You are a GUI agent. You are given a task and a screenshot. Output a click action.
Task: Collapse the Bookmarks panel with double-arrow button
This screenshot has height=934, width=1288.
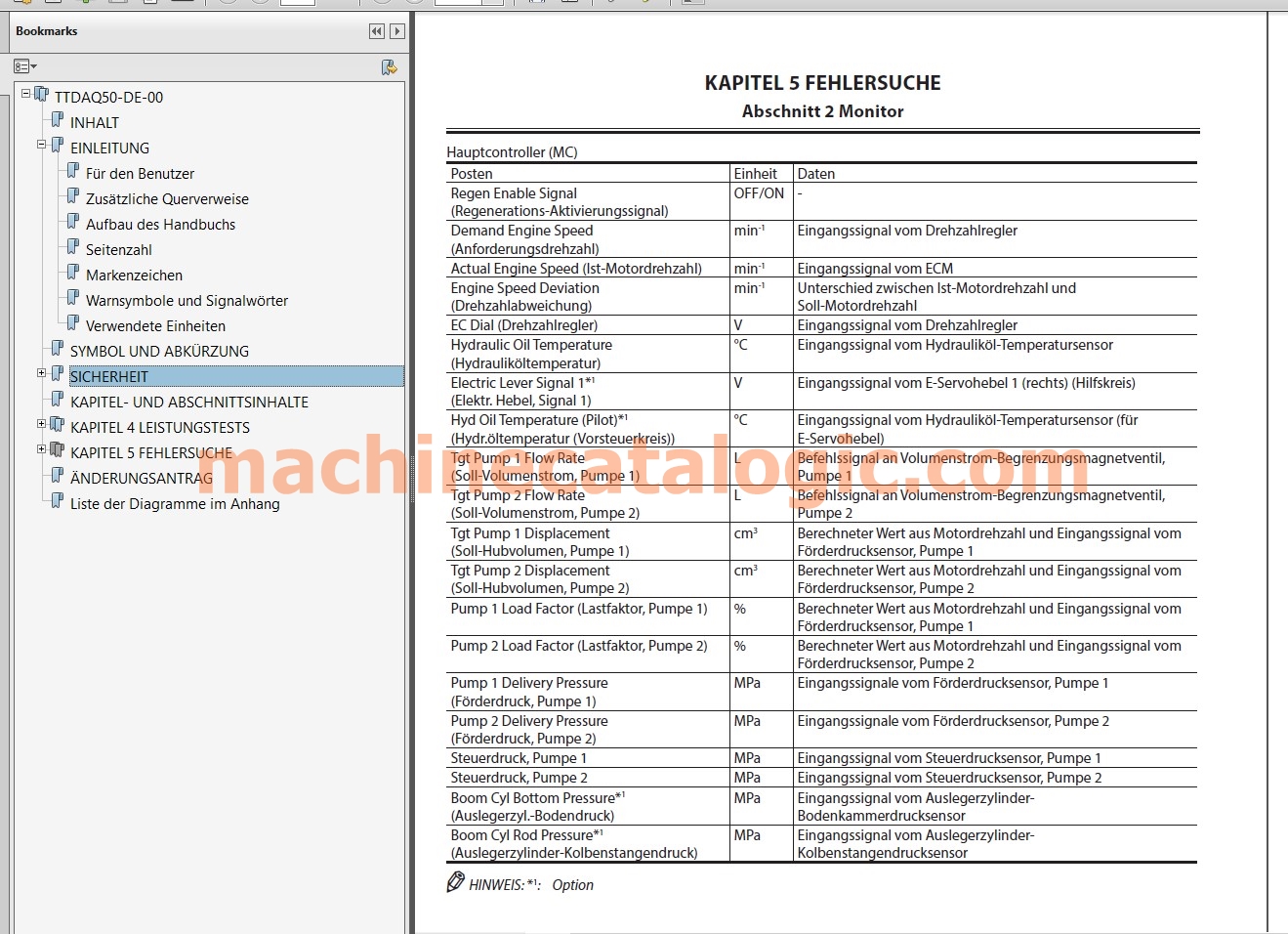click(x=377, y=31)
